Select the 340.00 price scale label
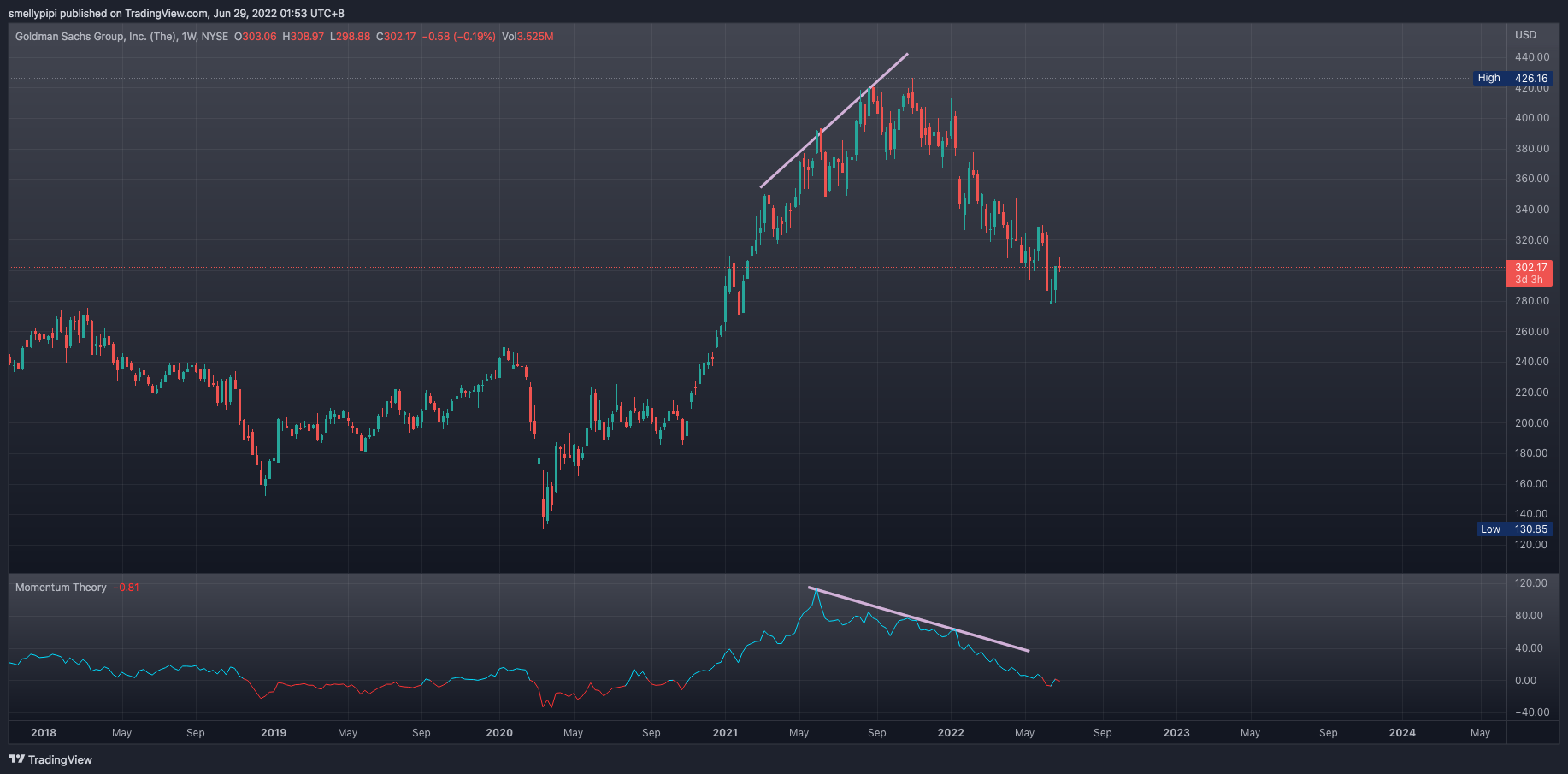The height and width of the screenshot is (774, 1568). point(1532,210)
